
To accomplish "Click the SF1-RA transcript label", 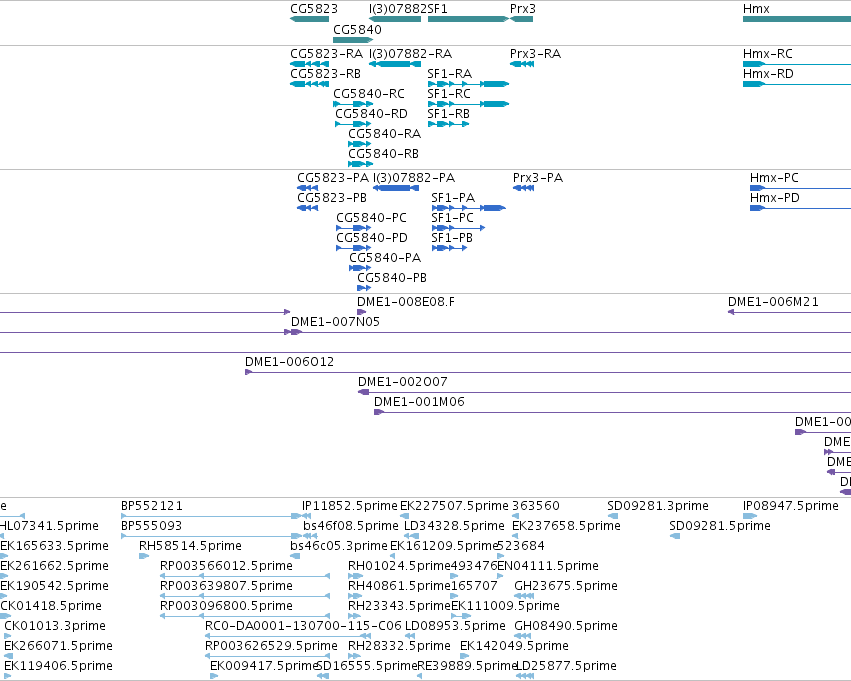I will [449, 74].
